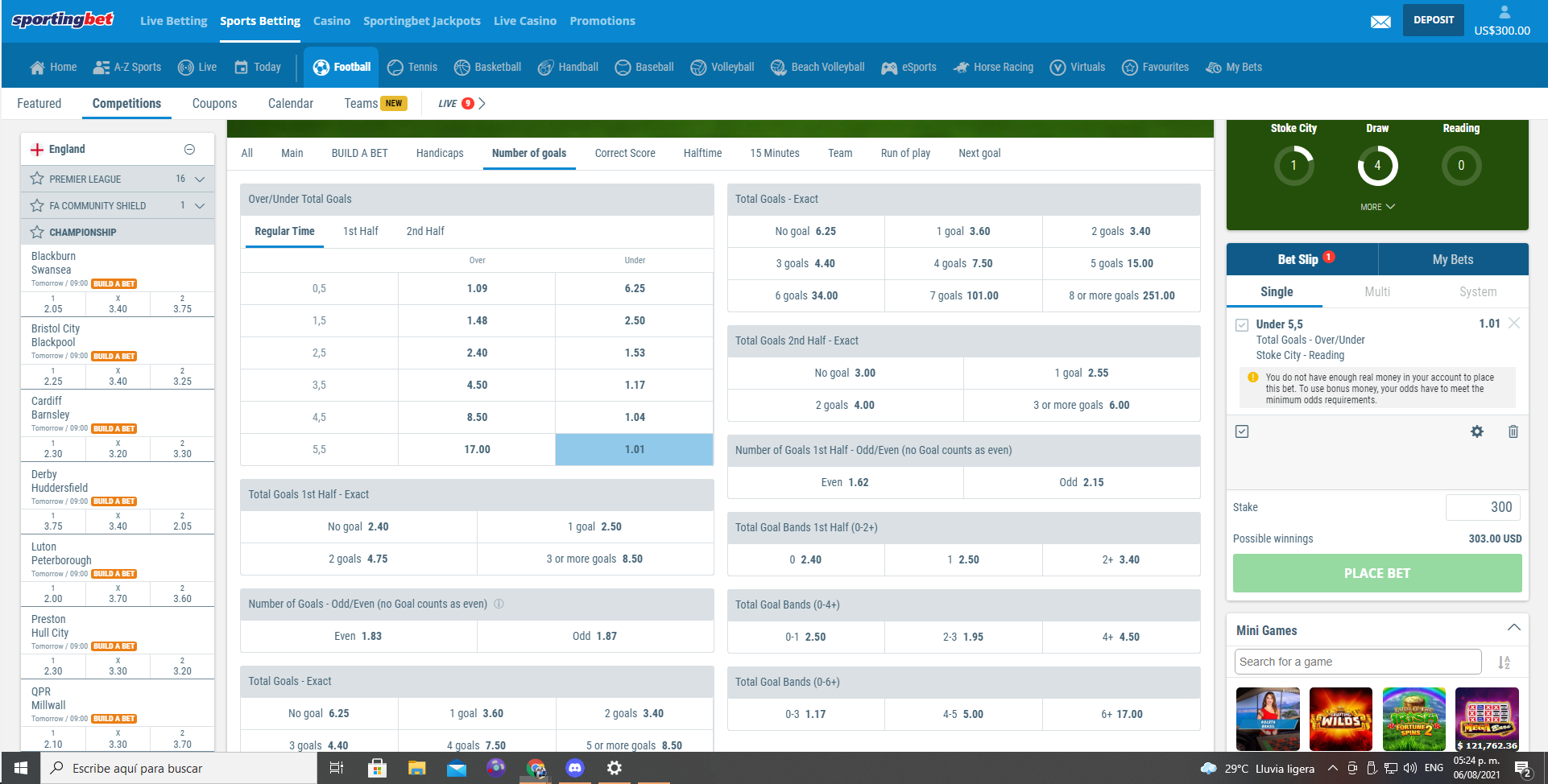
Task: Open My Bets icon in nav bar
Action: 1214,68
